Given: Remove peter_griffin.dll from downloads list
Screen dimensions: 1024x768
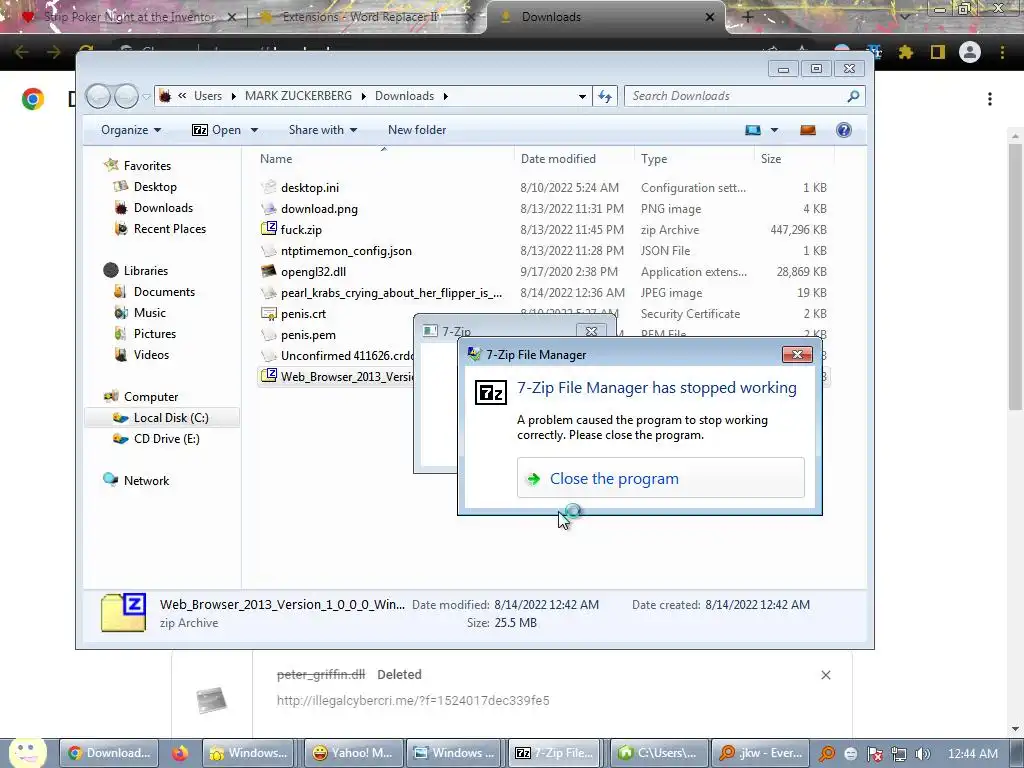Looking at the screenshot, I should [825, 675].
